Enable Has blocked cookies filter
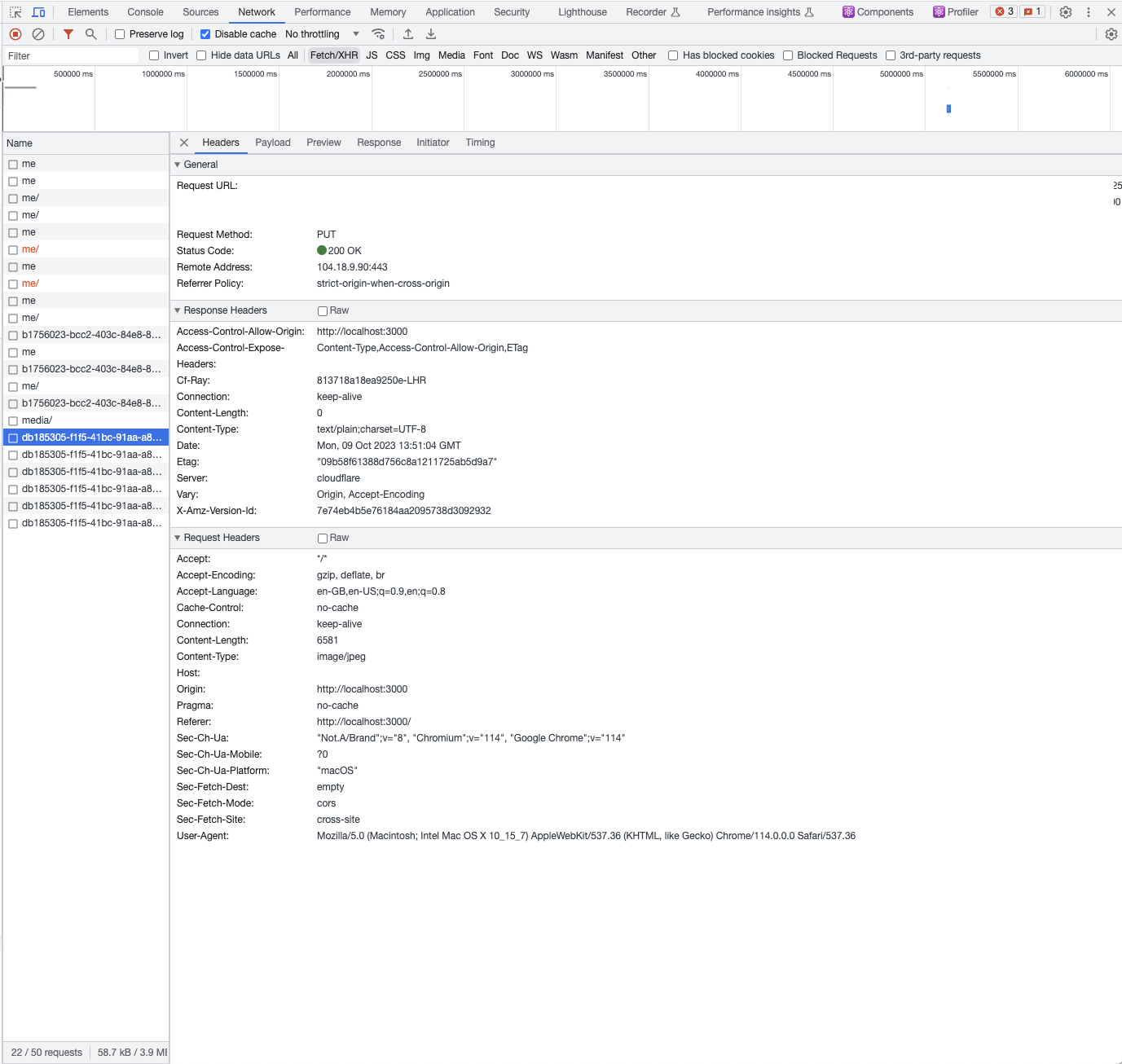This screenshot has width=1122, height=1064. [673, 55]
